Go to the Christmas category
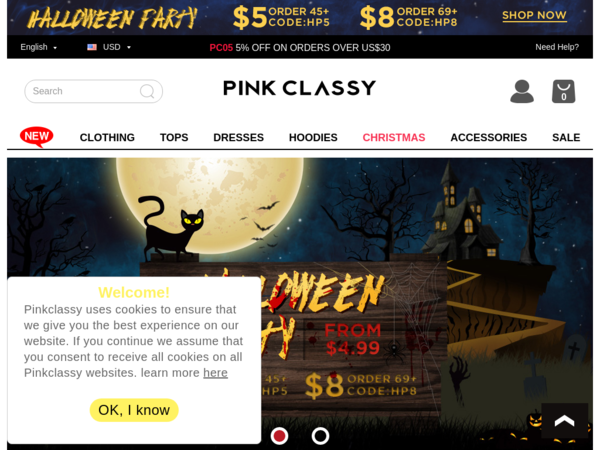This screenshot has height=450, width=600. [394, 137]
